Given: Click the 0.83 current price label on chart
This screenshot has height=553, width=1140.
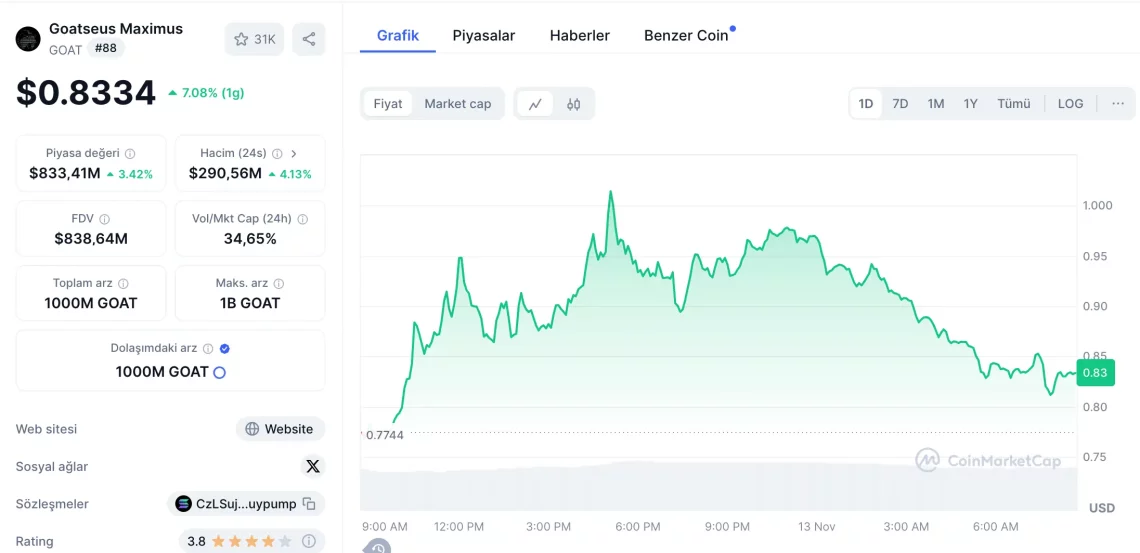Looking at the screenshot, I should point(1095,373).
